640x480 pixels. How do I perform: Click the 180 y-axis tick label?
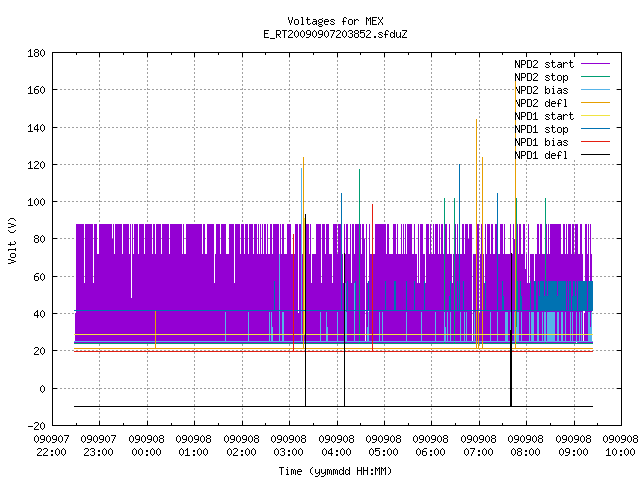tap(36, 53)
